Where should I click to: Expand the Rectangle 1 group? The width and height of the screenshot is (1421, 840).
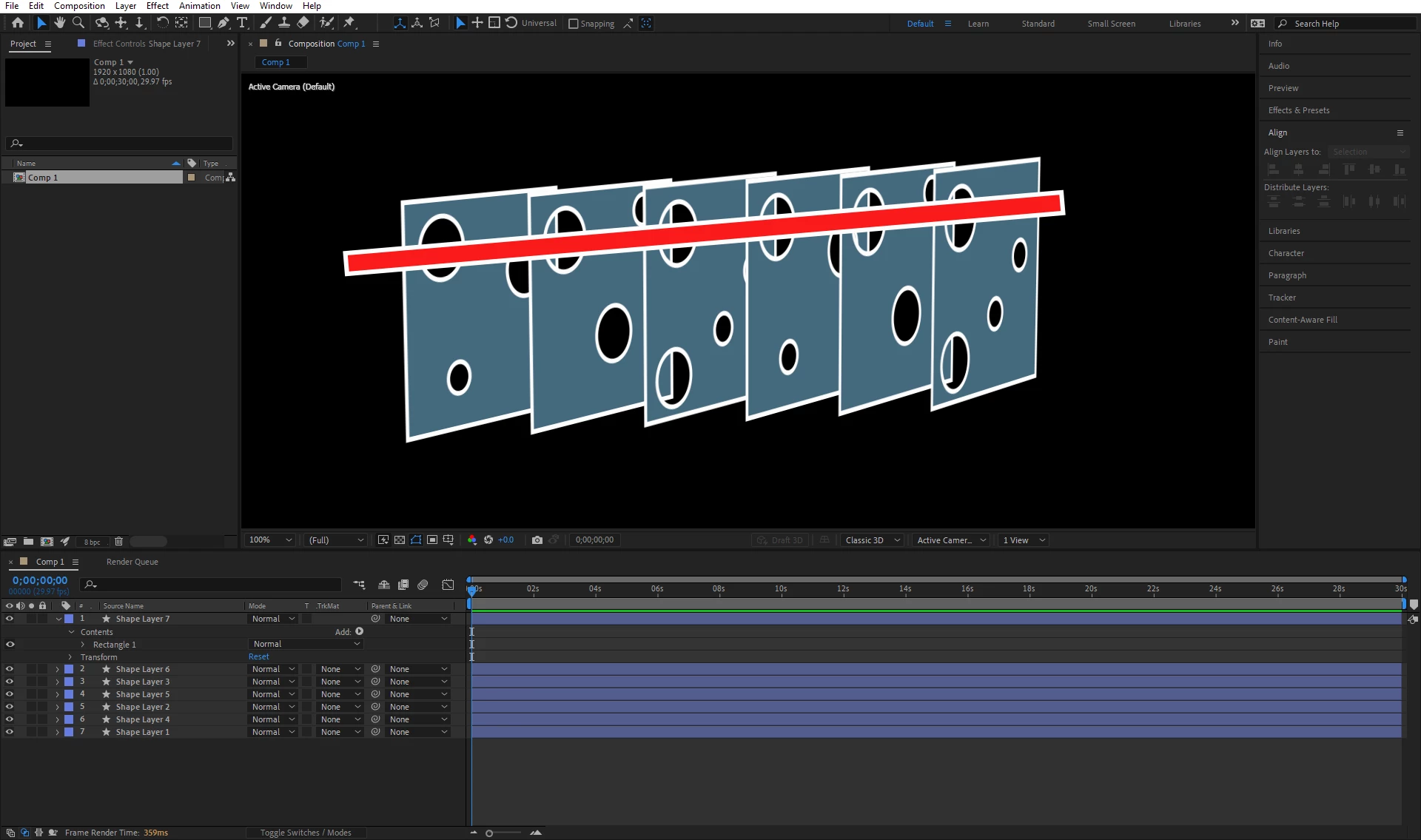83,645
